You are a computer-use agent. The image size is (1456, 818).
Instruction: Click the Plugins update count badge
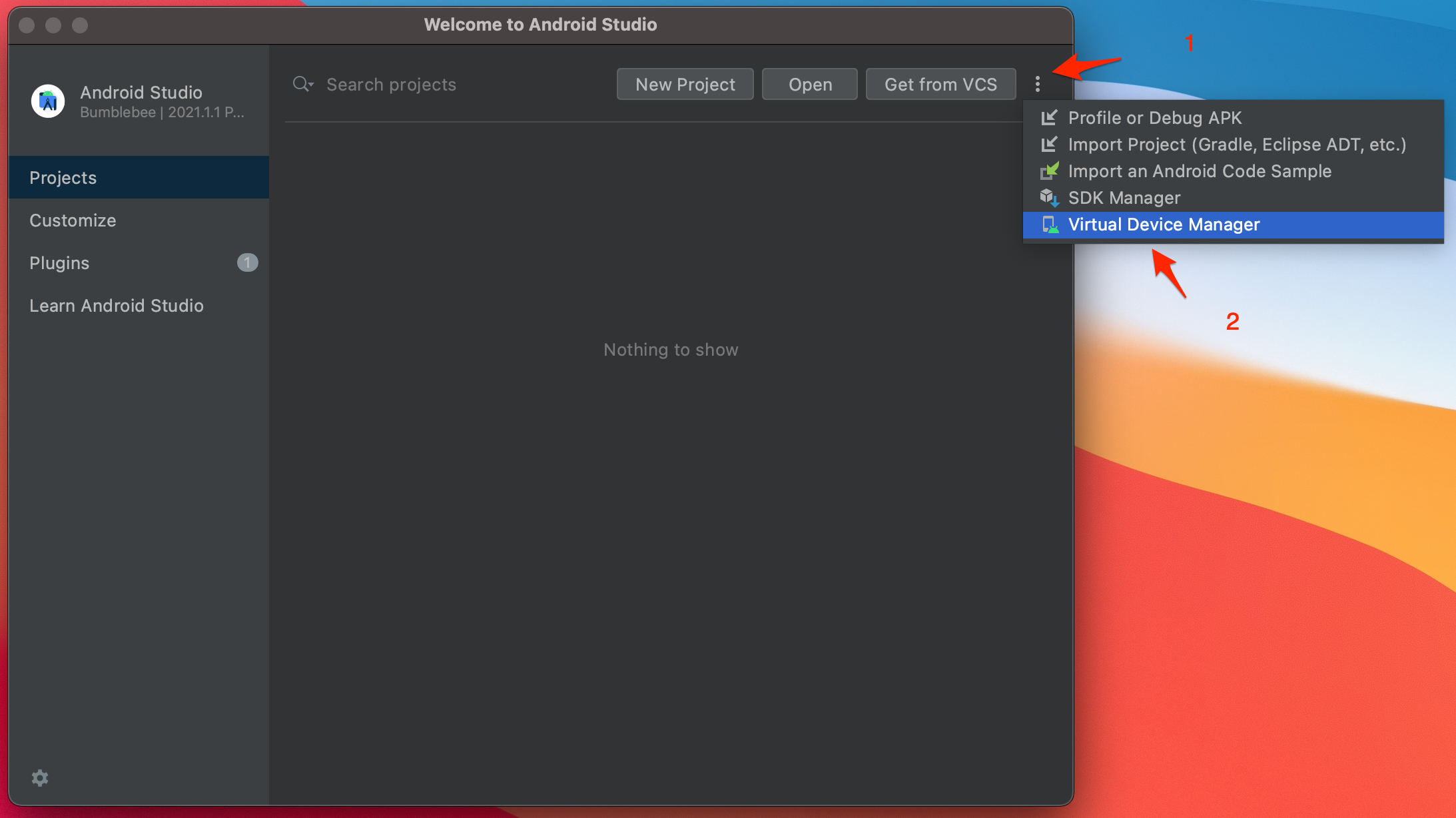tap(247, 262)
